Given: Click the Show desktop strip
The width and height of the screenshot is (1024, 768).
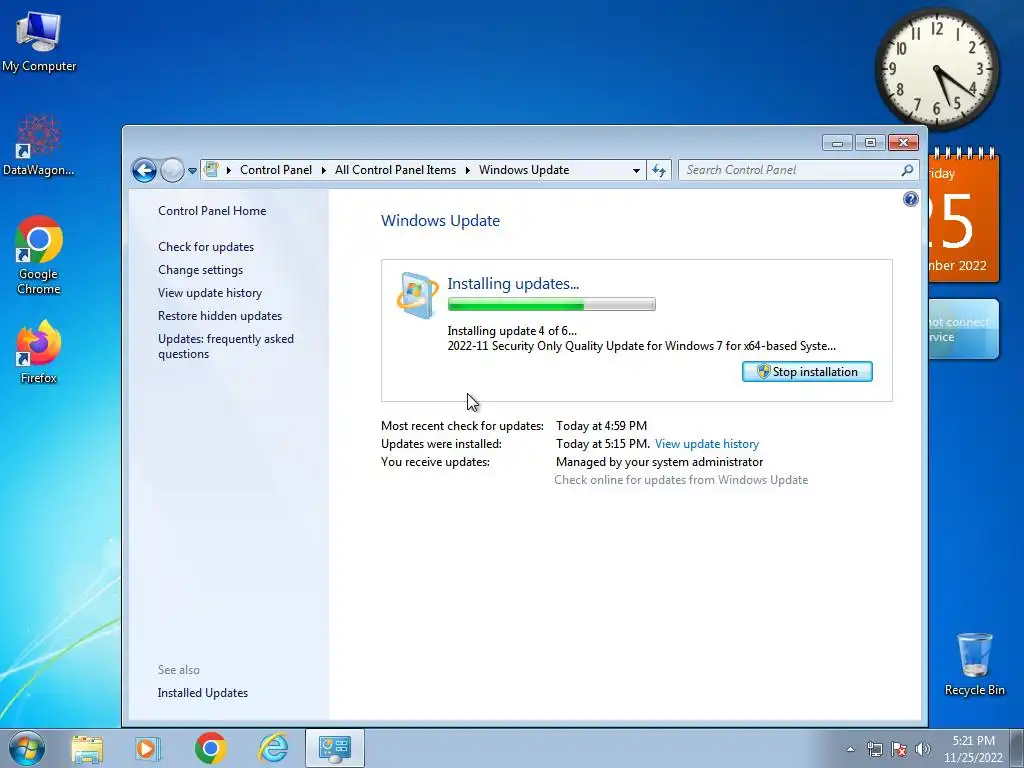Looking at the screenshot, I should coord(1017,749).
